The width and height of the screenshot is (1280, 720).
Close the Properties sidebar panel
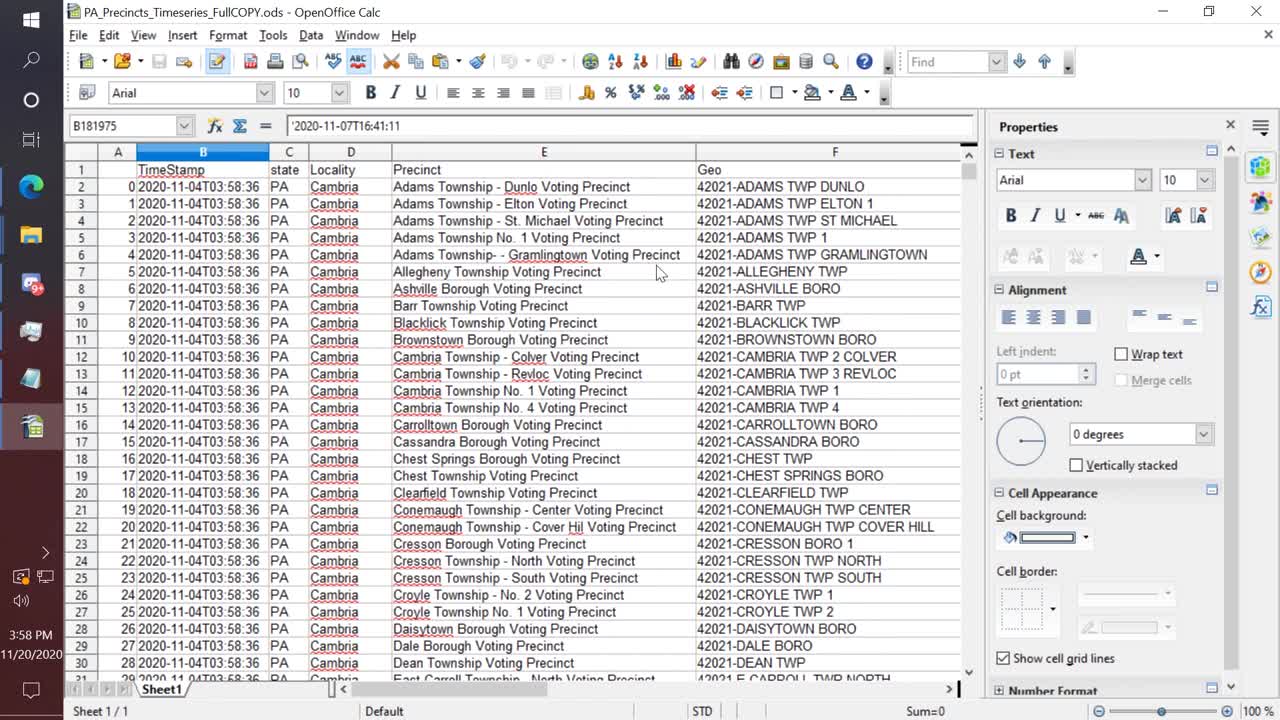(1230, 125)
